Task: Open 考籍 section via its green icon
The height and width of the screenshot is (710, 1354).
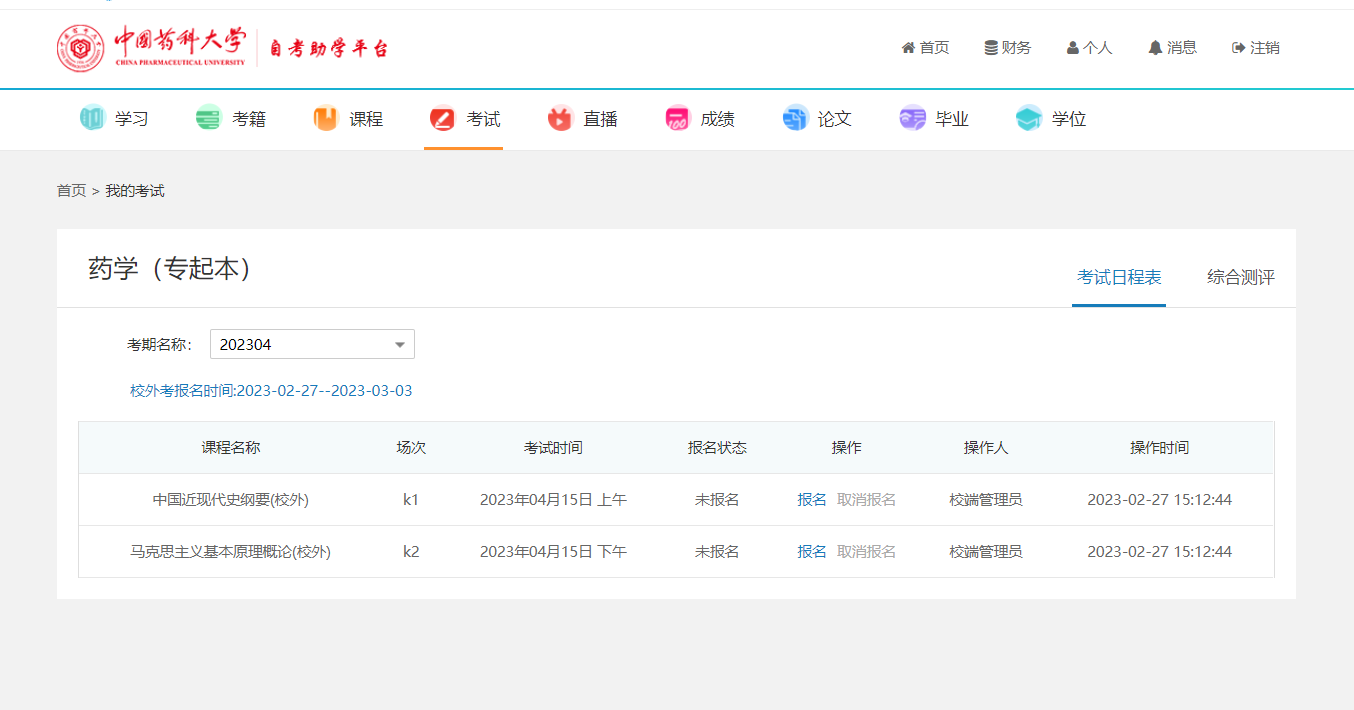Action: coord(208,119)
